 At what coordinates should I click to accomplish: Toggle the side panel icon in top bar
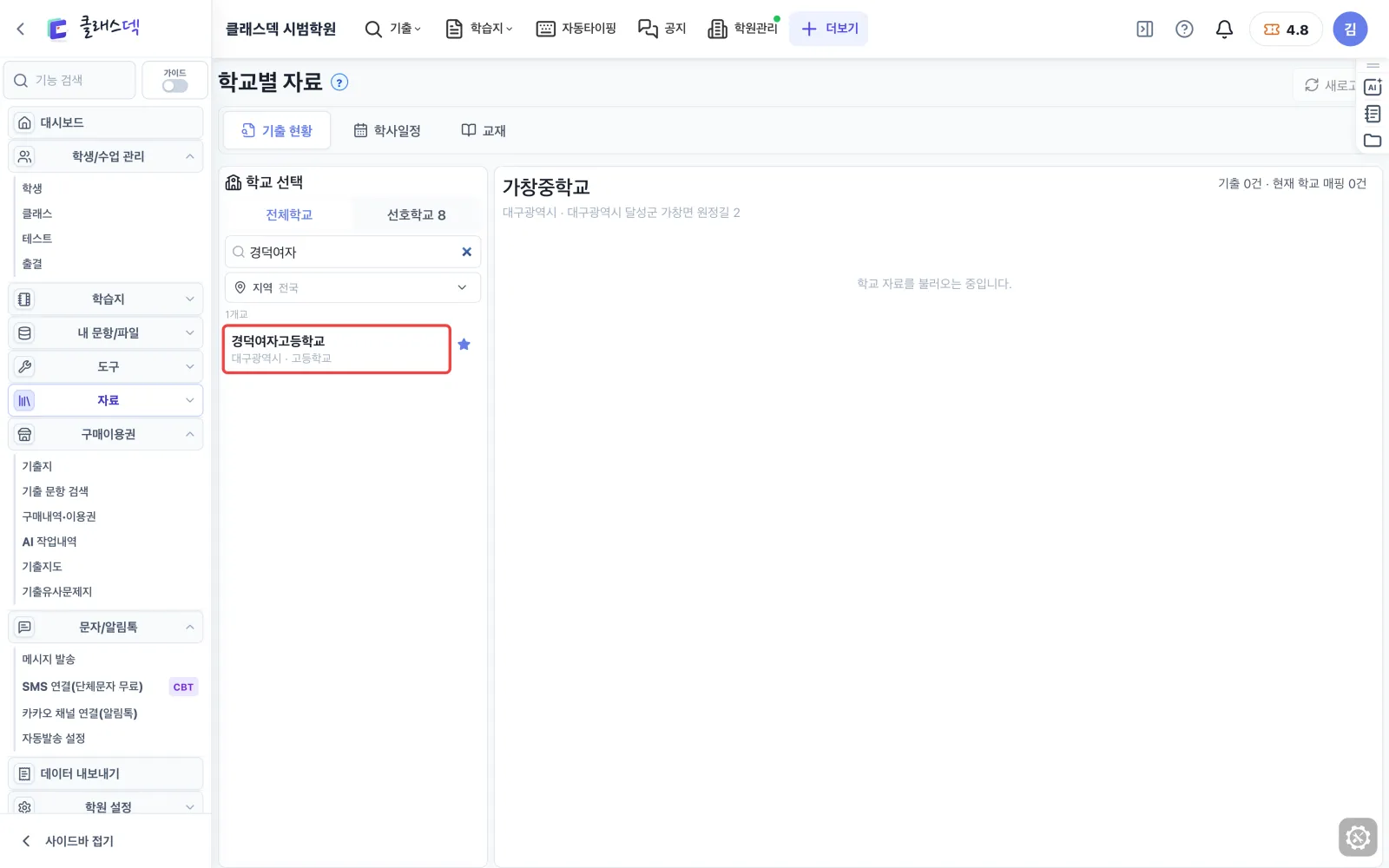point(1144,30)
